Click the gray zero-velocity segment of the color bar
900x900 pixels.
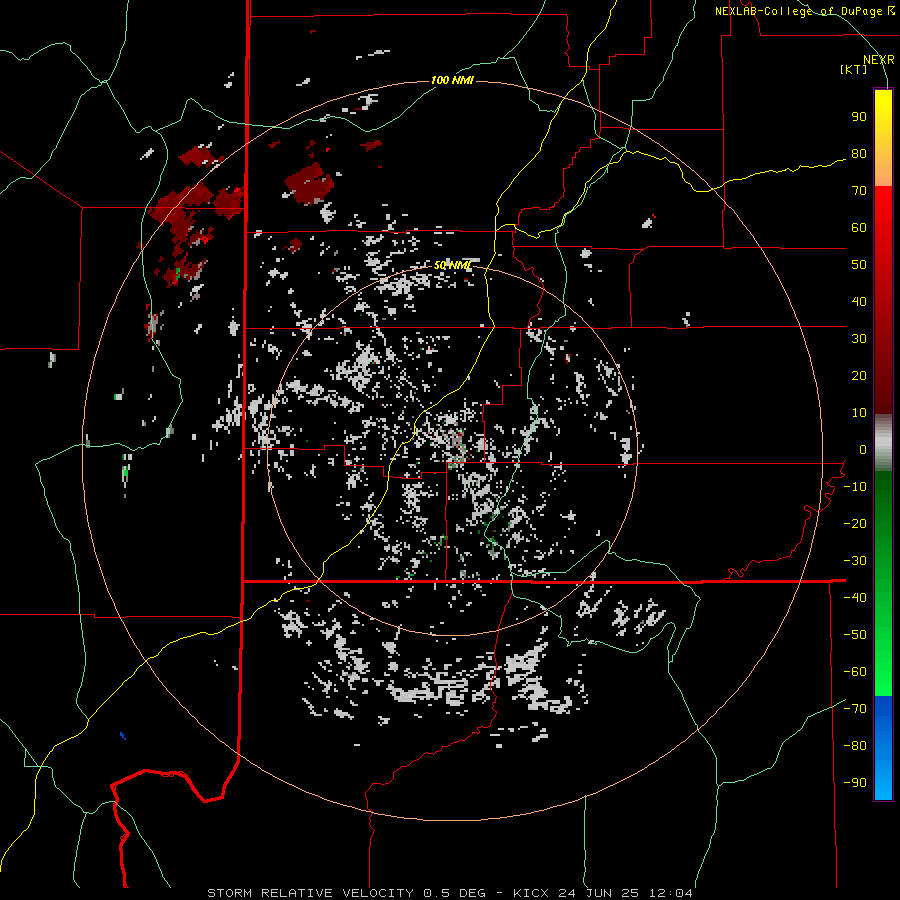[883, 443]
